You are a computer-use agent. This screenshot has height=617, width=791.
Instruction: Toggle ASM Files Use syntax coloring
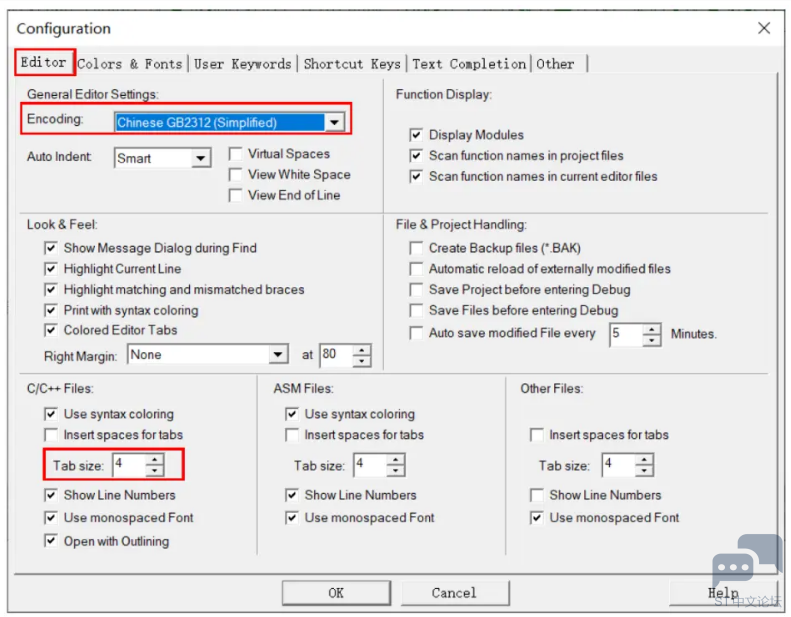(292, 414)
